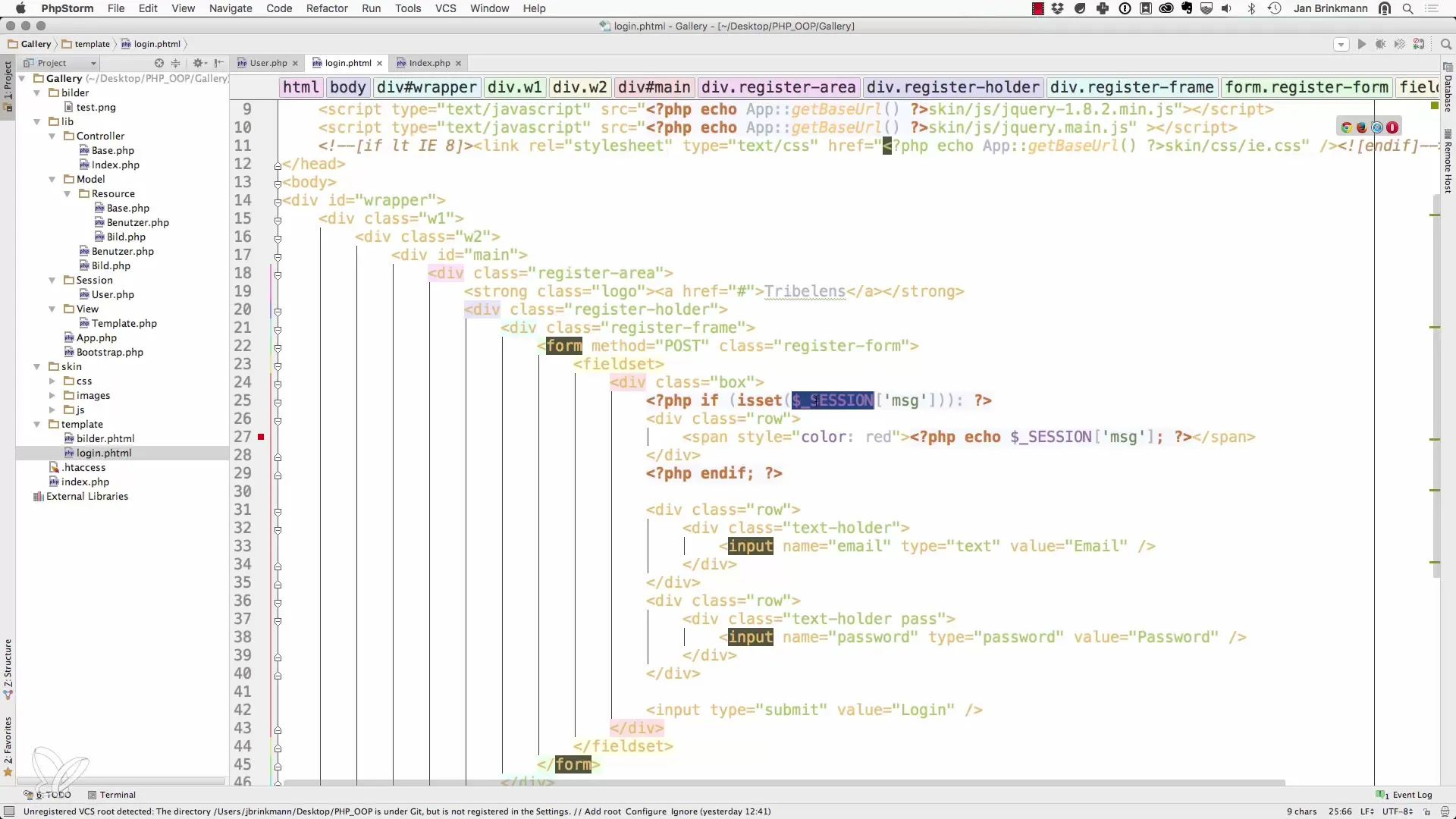Collapse the template folder
Image resolution: width=1456 pixels, height=819 pixels.
pos(37,424)
